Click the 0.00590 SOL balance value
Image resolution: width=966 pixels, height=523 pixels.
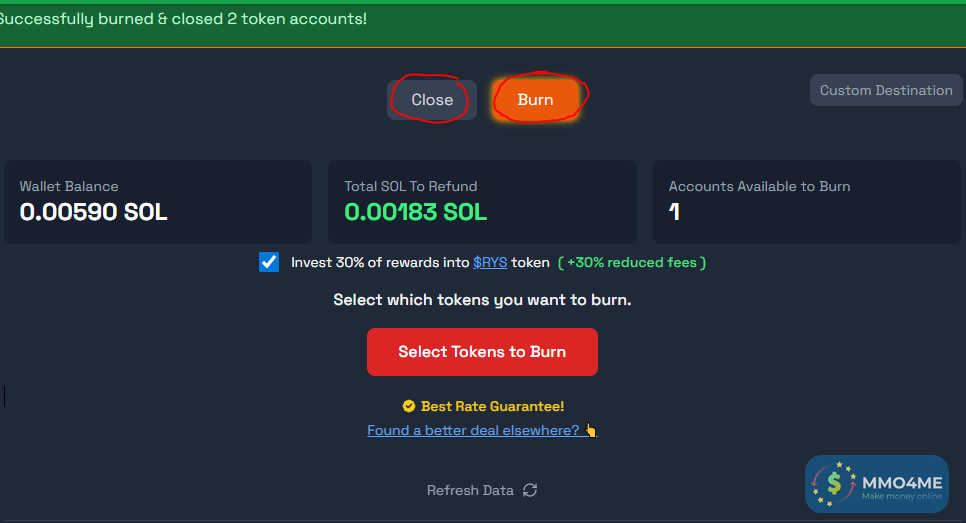(x=94, y=212)
